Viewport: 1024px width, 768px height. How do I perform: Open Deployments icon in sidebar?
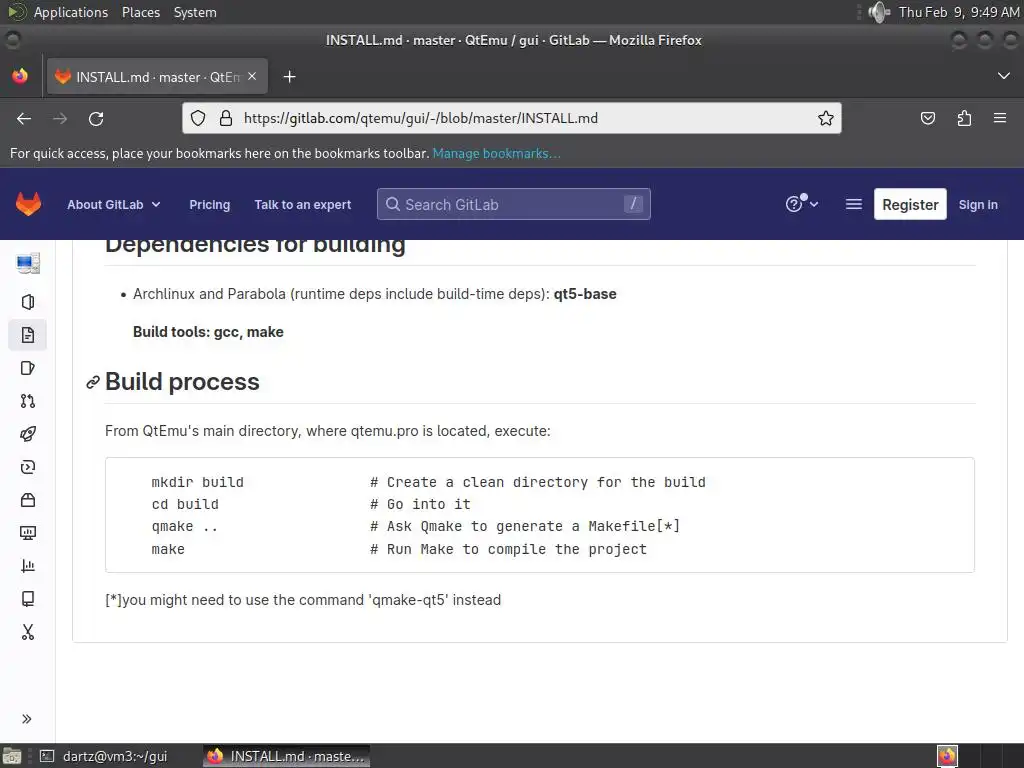27,467
